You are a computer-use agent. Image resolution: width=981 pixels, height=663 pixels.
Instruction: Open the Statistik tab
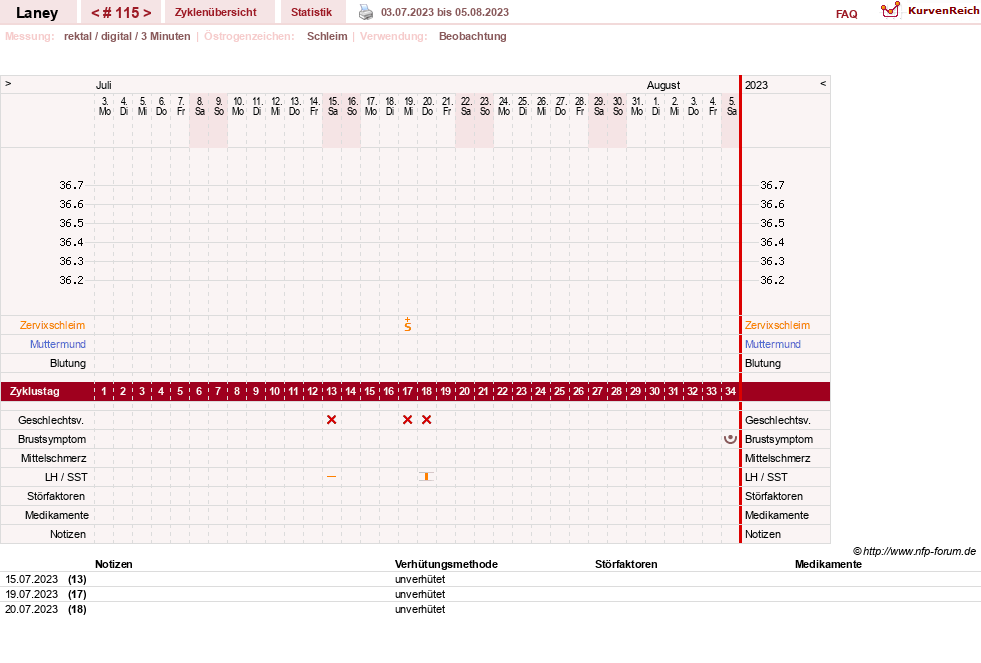point(312,13)
